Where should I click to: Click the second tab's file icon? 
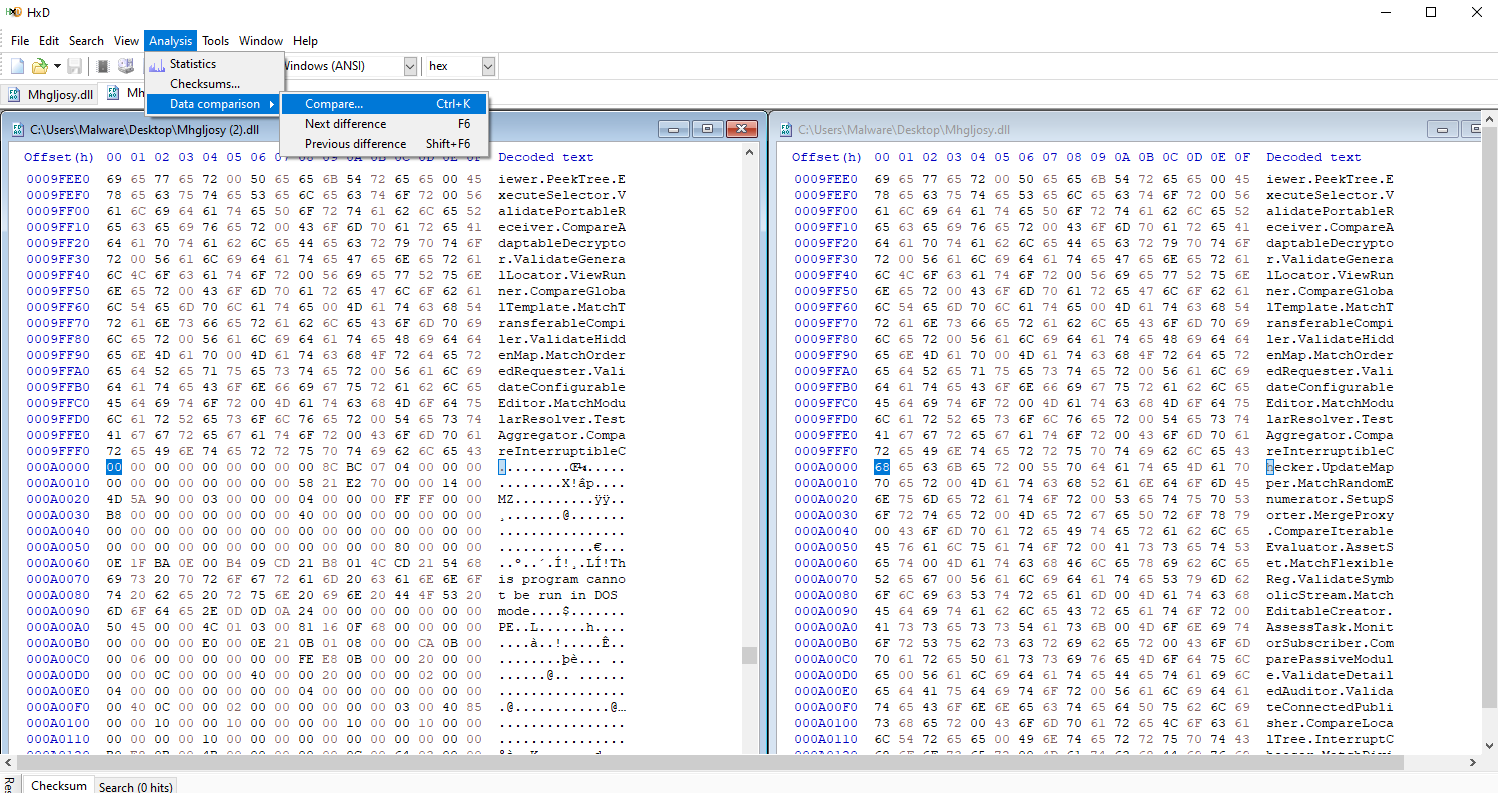(x=114, y=94)
